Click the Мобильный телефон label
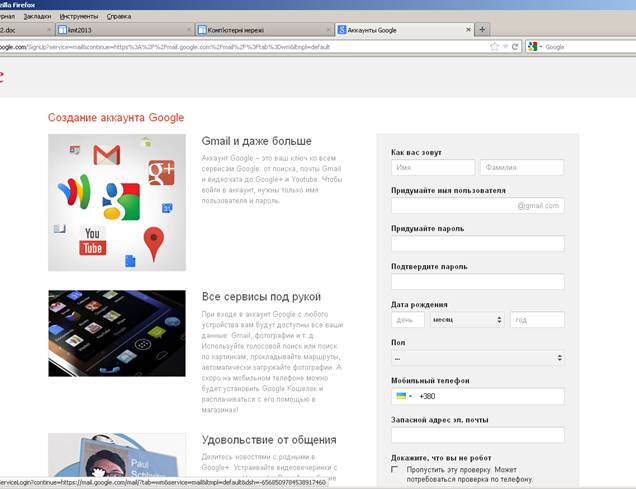Screen dimensions: 636x489 430,381
